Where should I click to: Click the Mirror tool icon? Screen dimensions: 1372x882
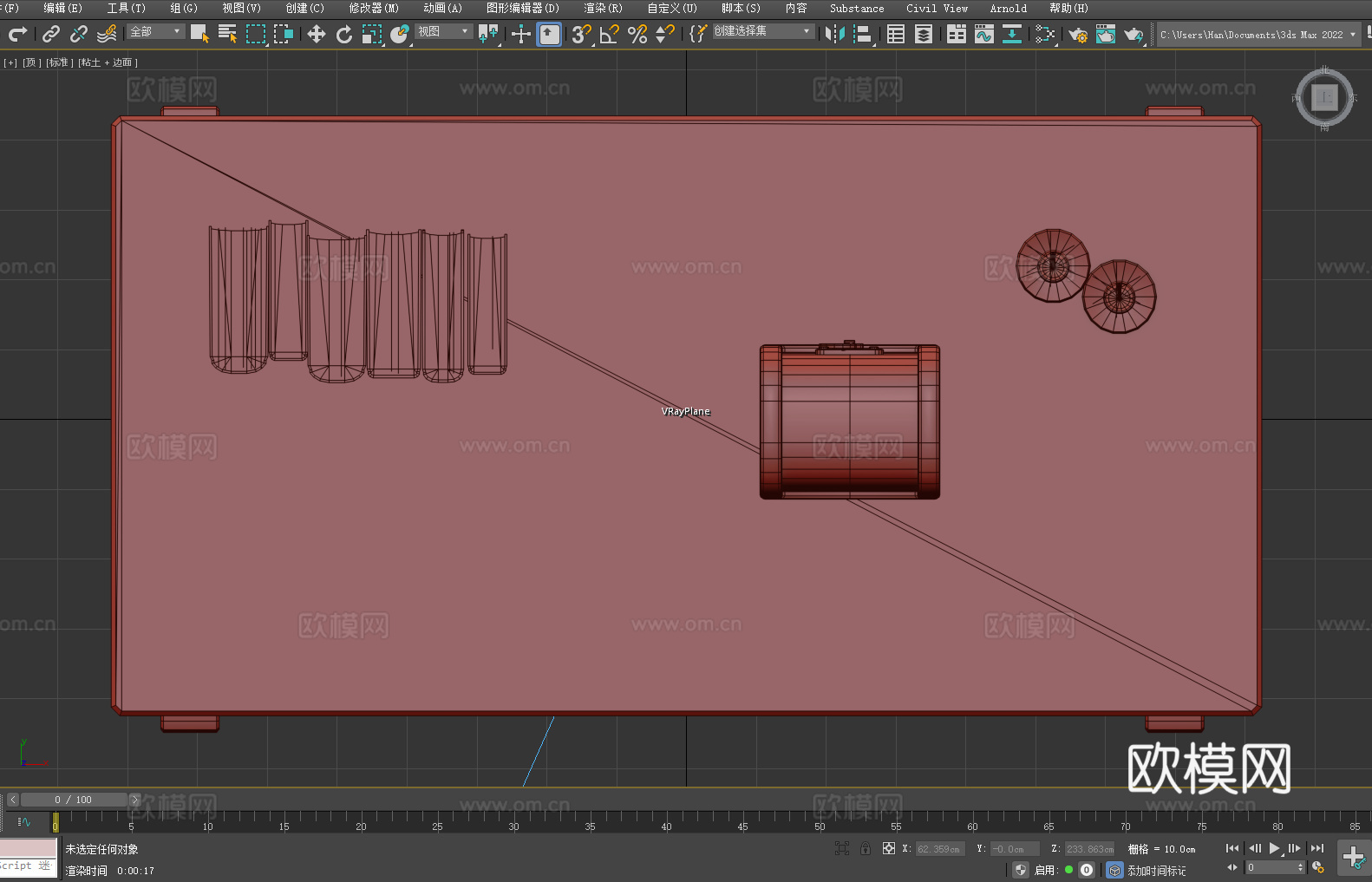(x=835, y=34)
